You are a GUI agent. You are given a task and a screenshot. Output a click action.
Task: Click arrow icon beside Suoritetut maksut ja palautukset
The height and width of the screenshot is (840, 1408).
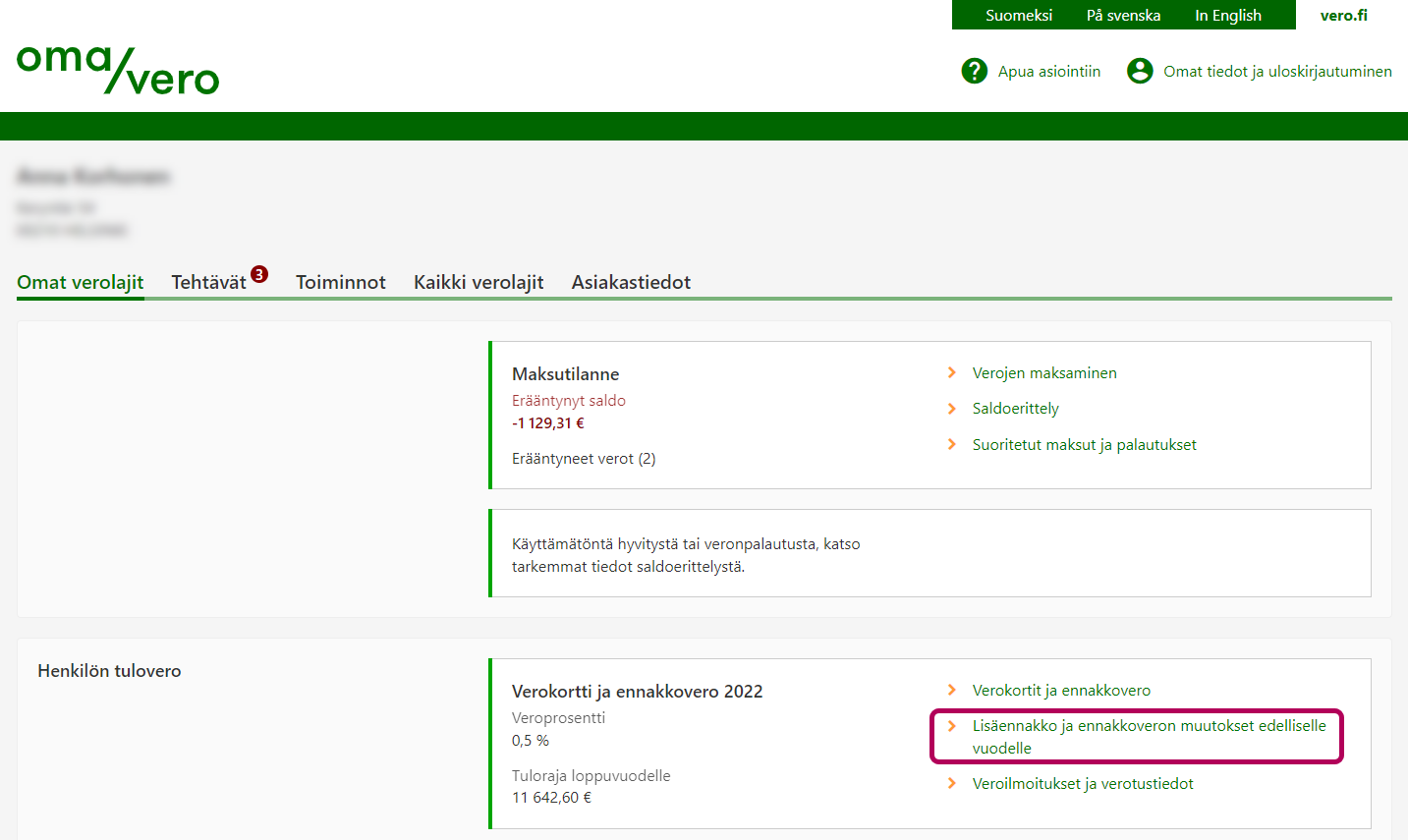(x=951, y=444)
